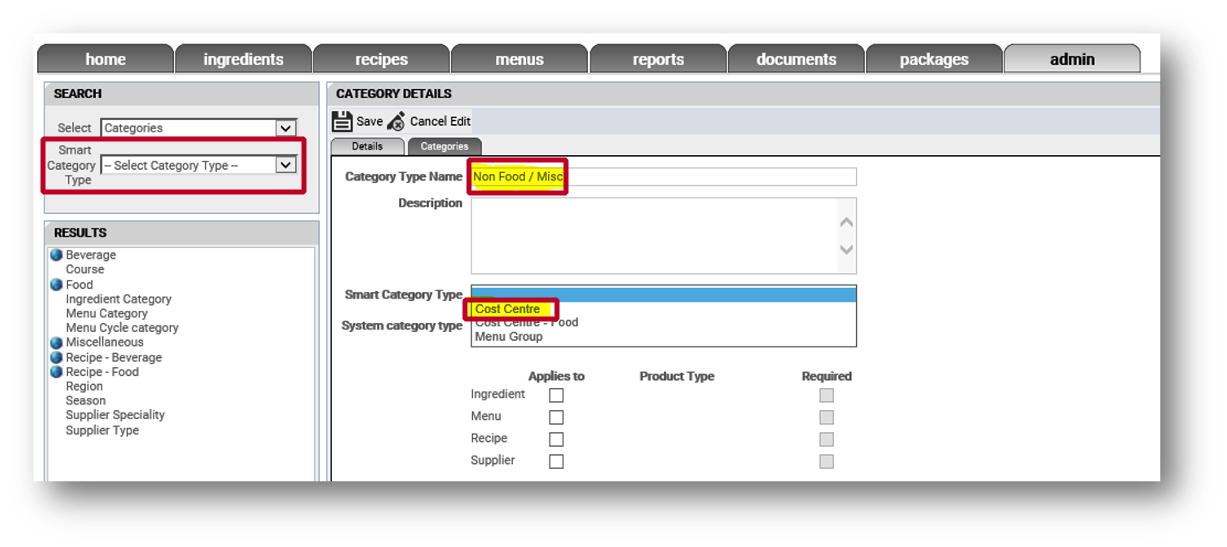
Task: Tick the Supplier Applies to checkbox
Action: click(556, 461)
